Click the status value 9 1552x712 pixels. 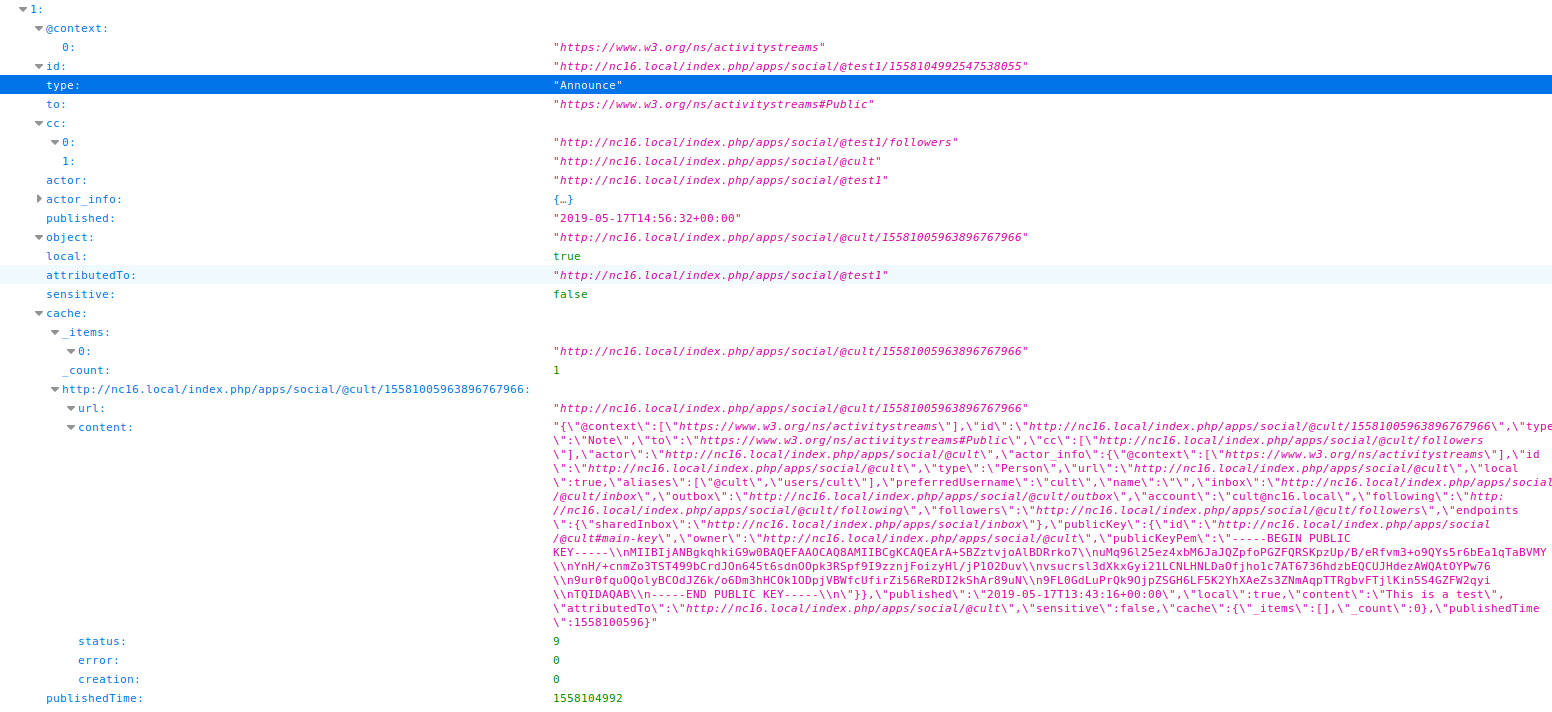click(557, 641)
